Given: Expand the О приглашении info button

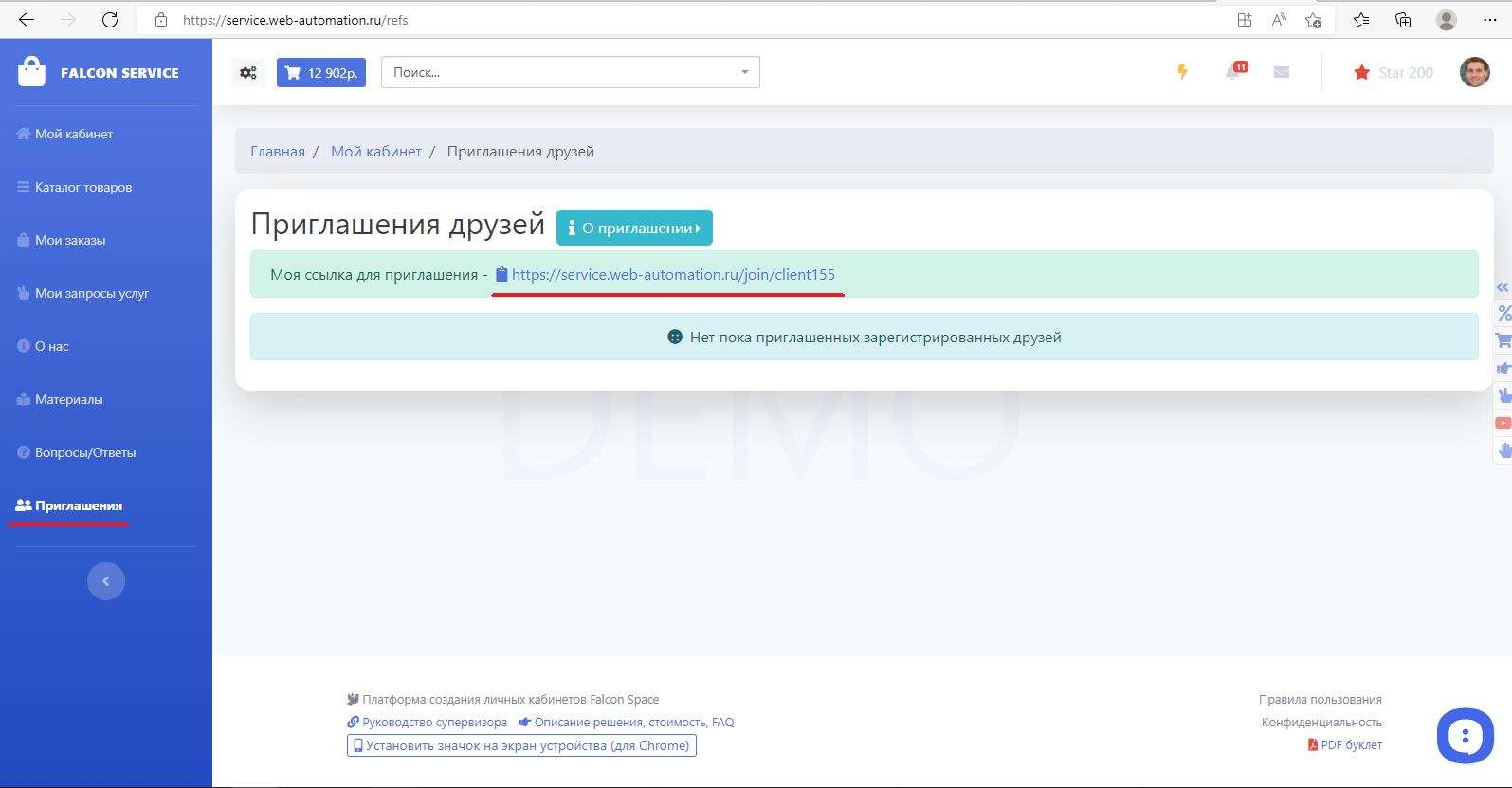Looking at the screenshot, I should tap(634, 228).
